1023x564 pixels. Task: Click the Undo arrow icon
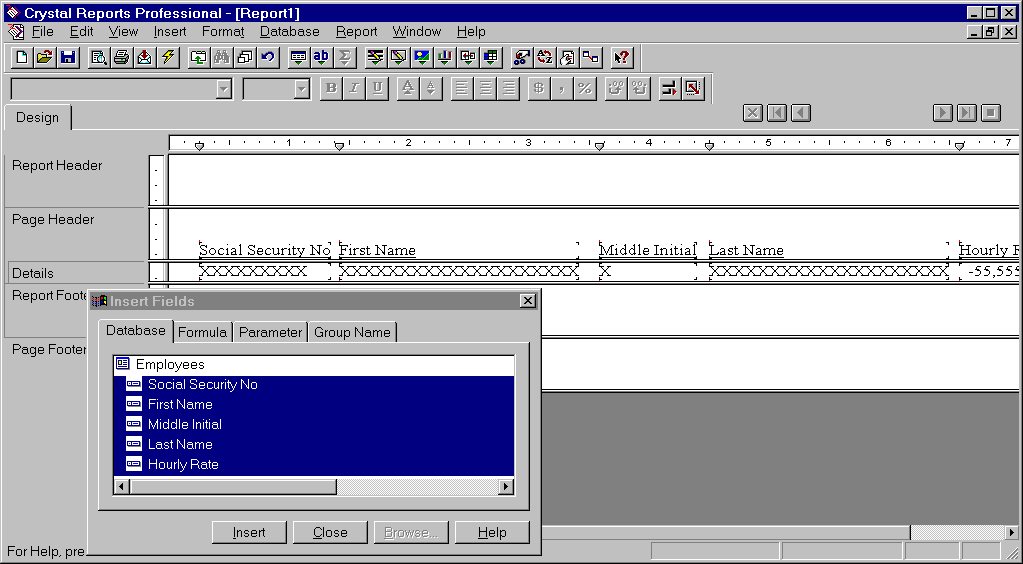tap(268, 57)
